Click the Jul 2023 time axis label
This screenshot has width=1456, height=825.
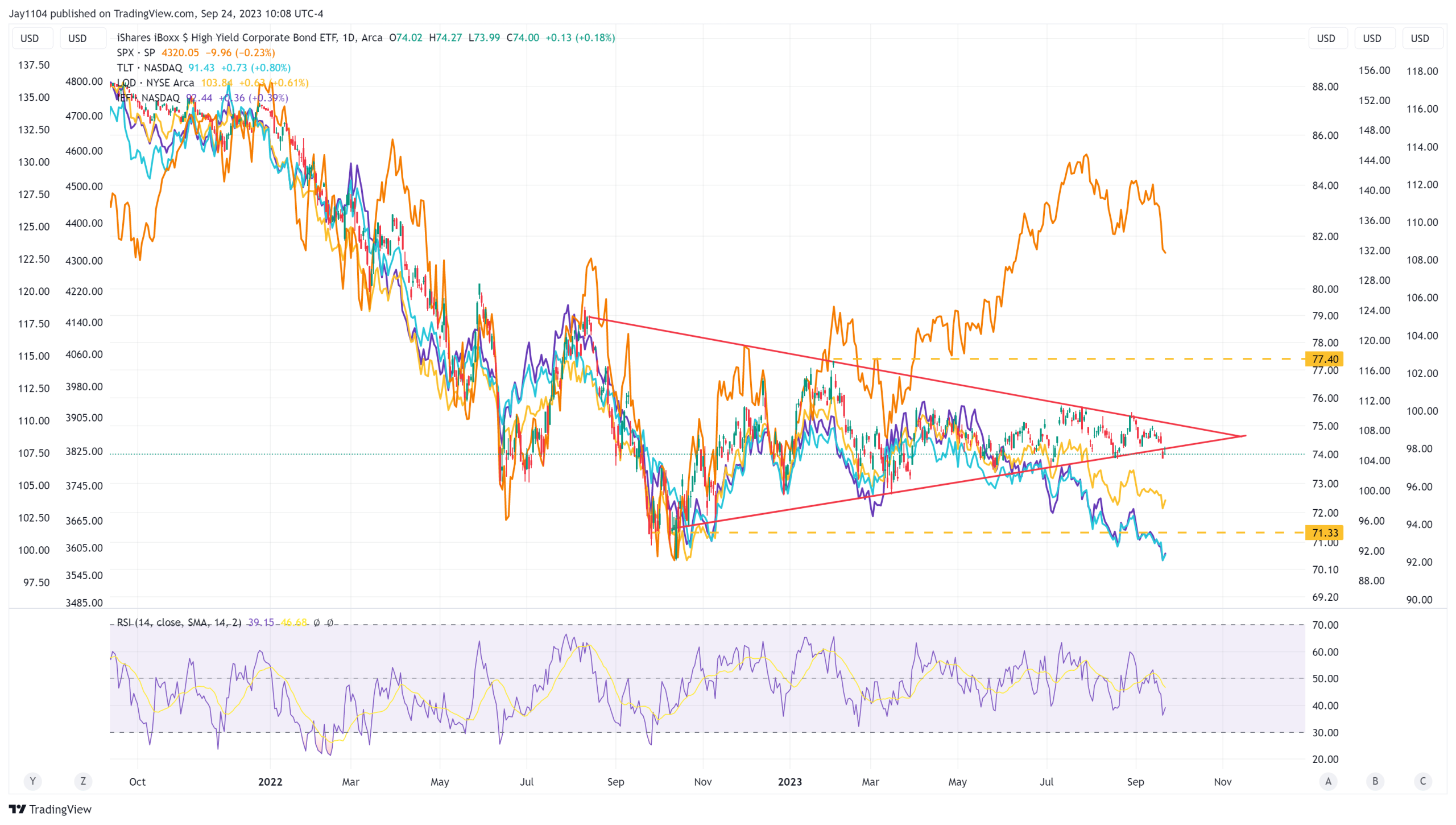1046,782
